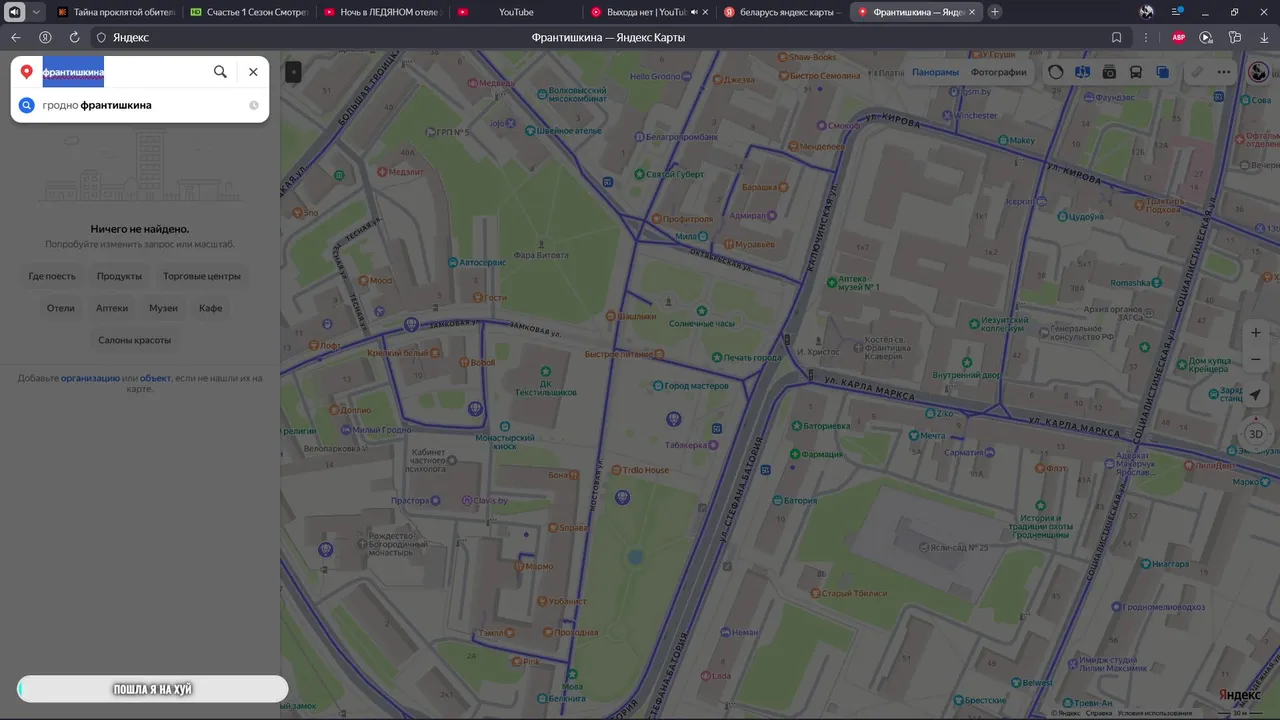Remove history suggestion via clock icon
Screen dimensions: 1280x720
[x=254, y=105]
